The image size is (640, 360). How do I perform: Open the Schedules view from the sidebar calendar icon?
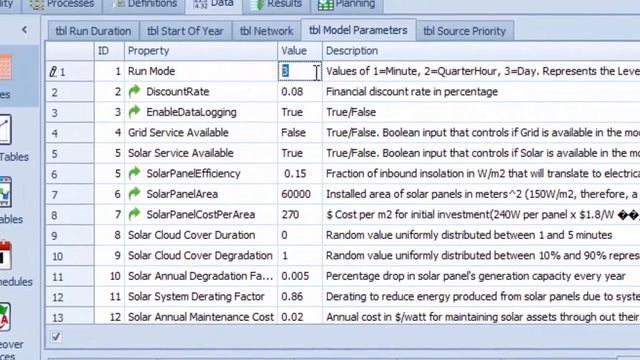(5, 256)
